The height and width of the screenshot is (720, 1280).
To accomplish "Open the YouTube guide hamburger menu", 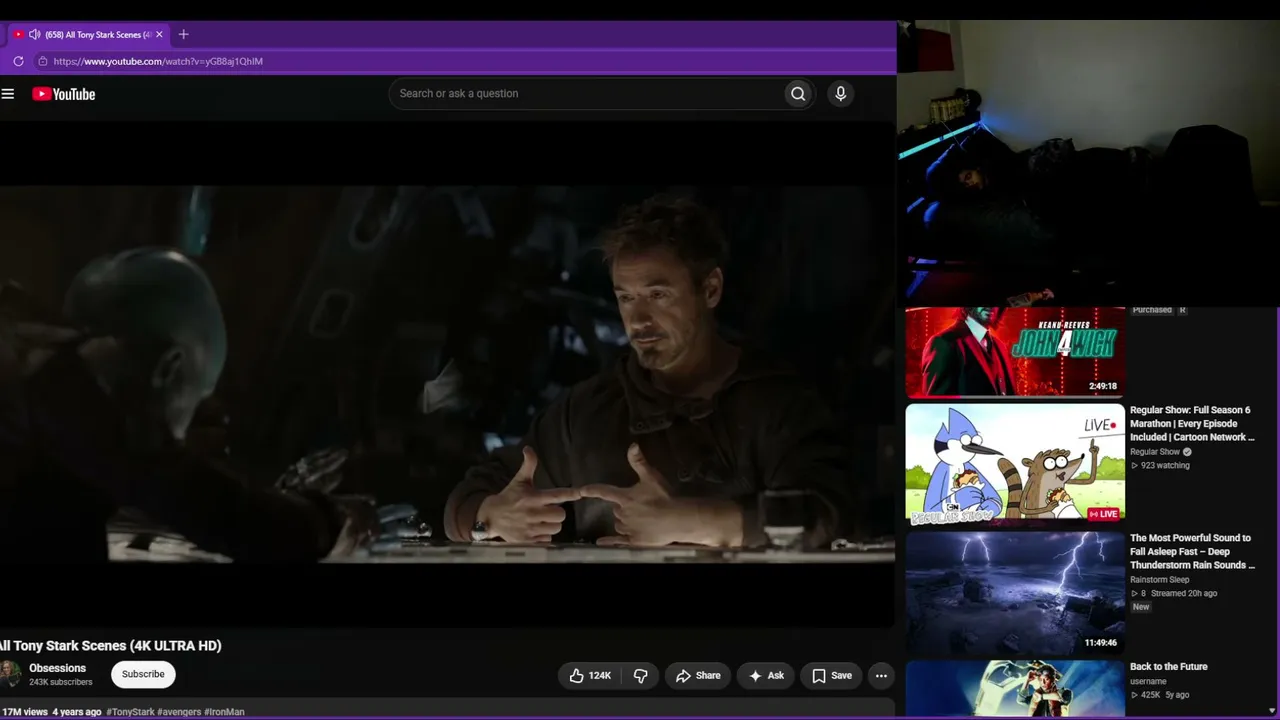I will click(x=8, y=94).
